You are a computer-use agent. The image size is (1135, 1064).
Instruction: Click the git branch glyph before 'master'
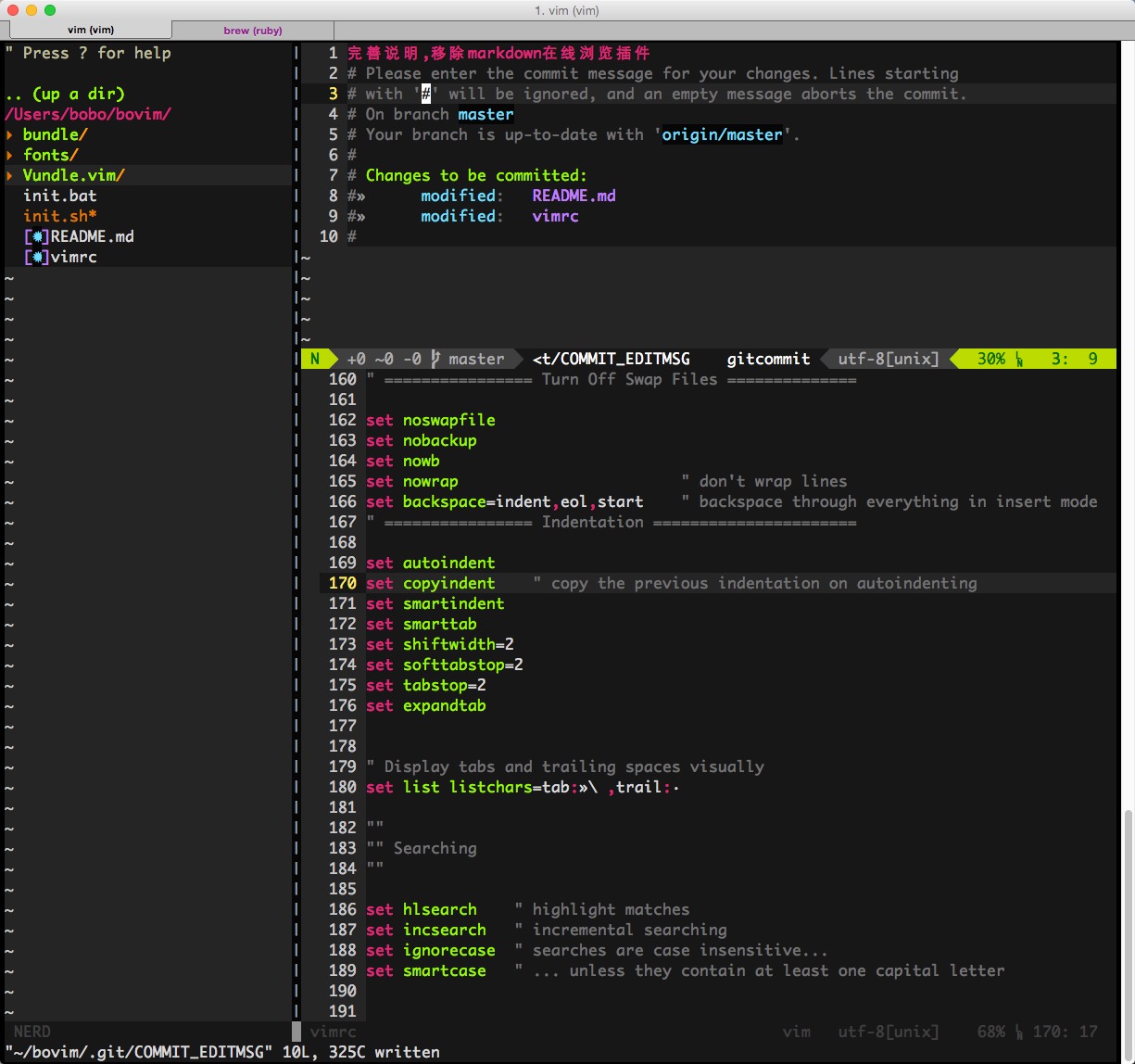coord(435,359)
